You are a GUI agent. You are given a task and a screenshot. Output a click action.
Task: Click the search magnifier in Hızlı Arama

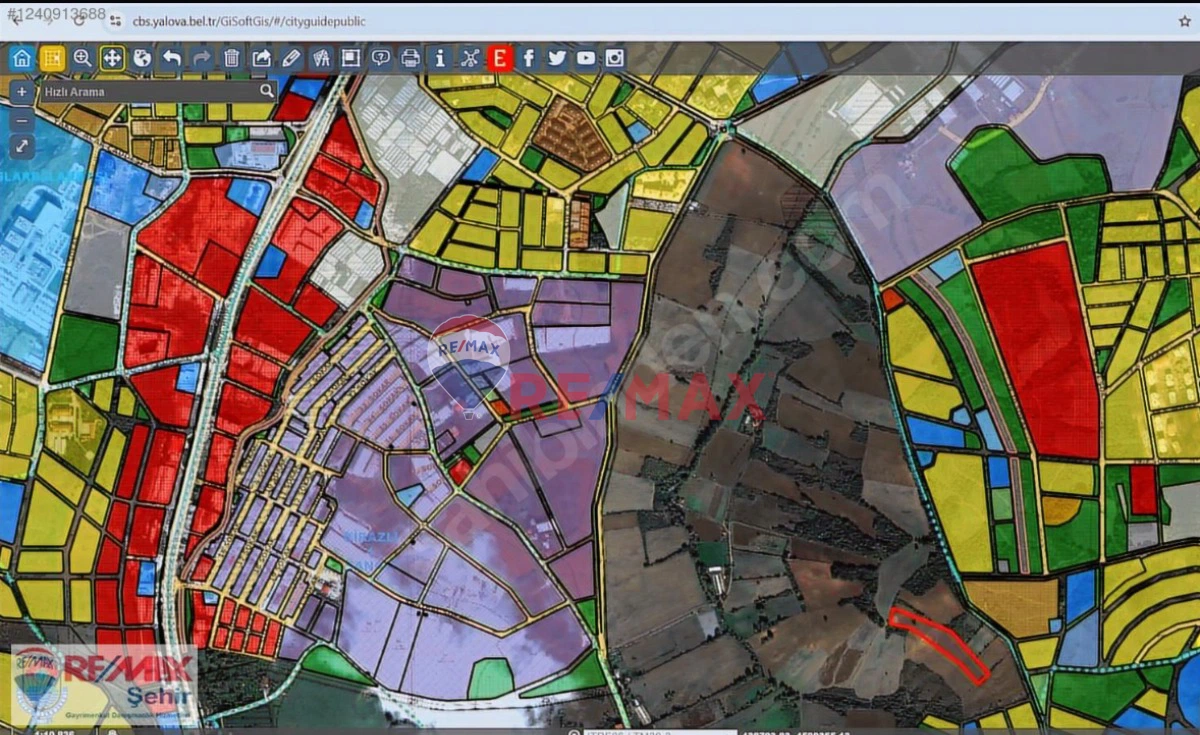coord(266,91)
